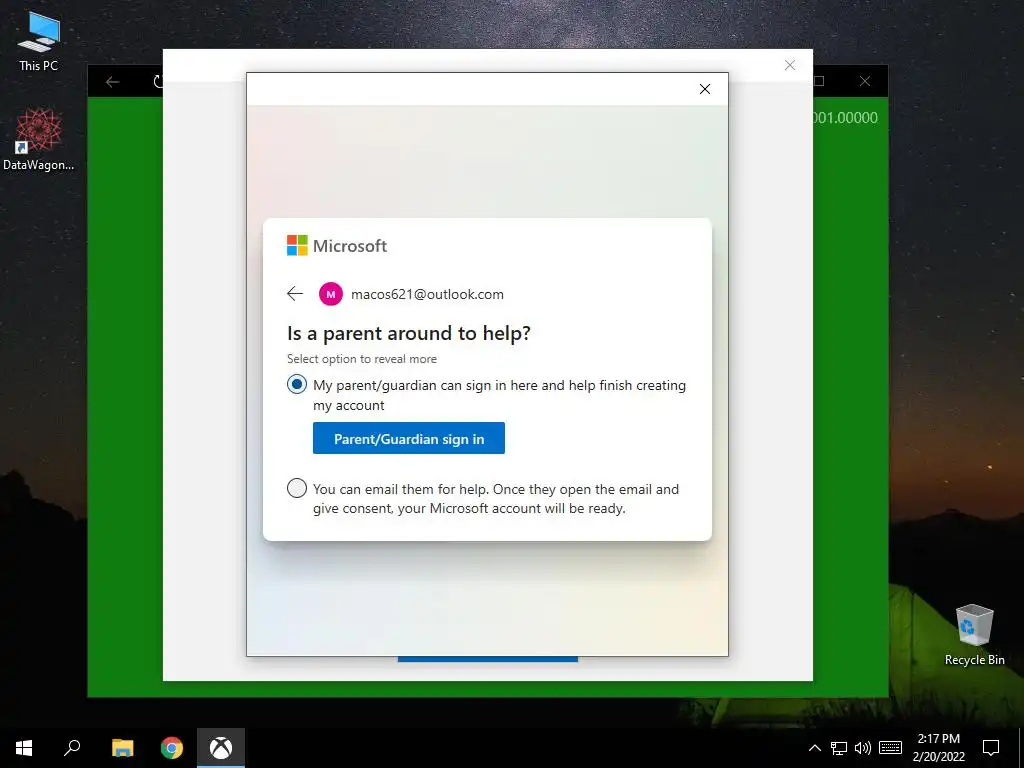Open This PC desktop icon

39,41
